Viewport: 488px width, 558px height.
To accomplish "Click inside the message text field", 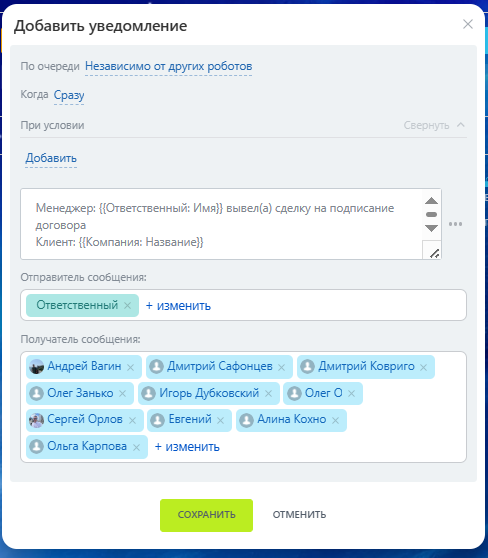I will coord(221,224).
